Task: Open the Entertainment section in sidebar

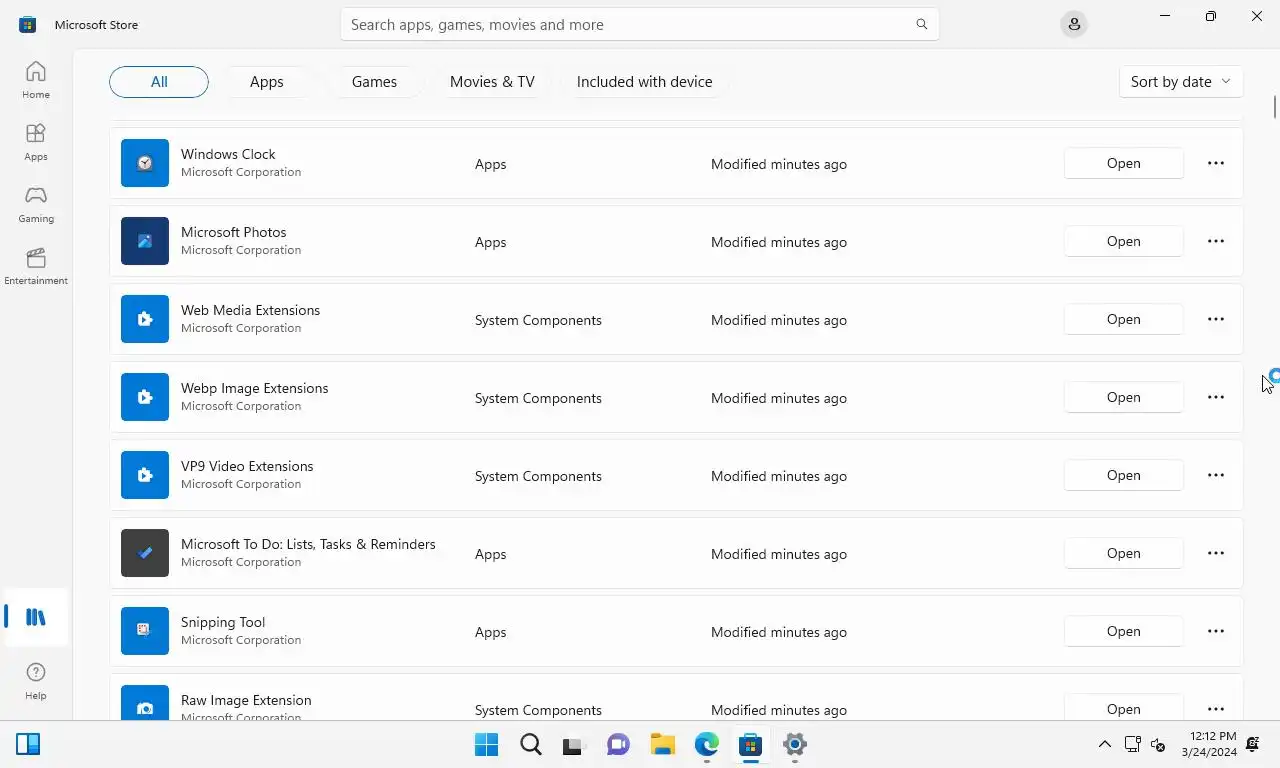Action: (36, 266)
